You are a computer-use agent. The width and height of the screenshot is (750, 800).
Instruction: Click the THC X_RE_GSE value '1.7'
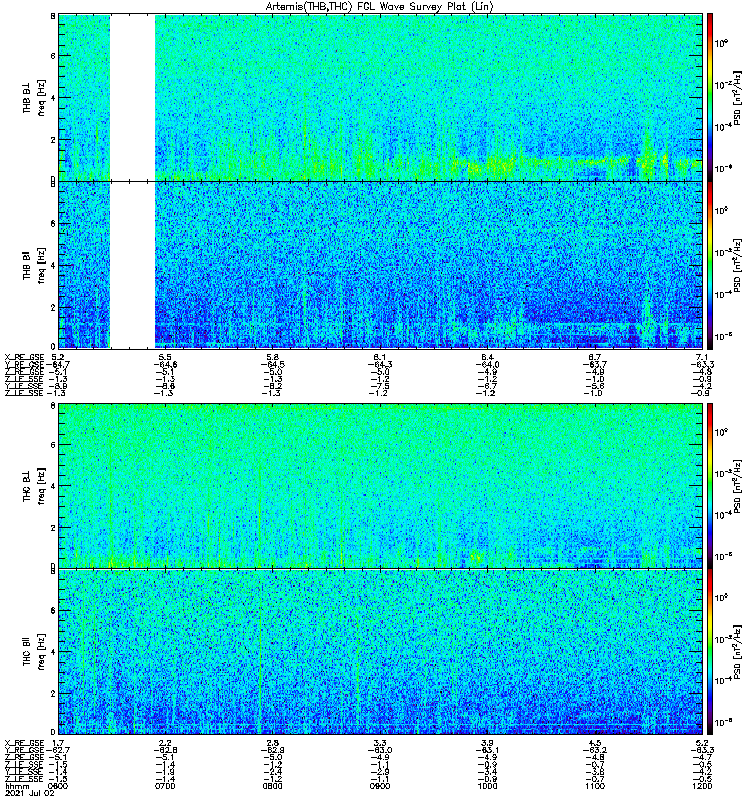[x=58, y=743]
